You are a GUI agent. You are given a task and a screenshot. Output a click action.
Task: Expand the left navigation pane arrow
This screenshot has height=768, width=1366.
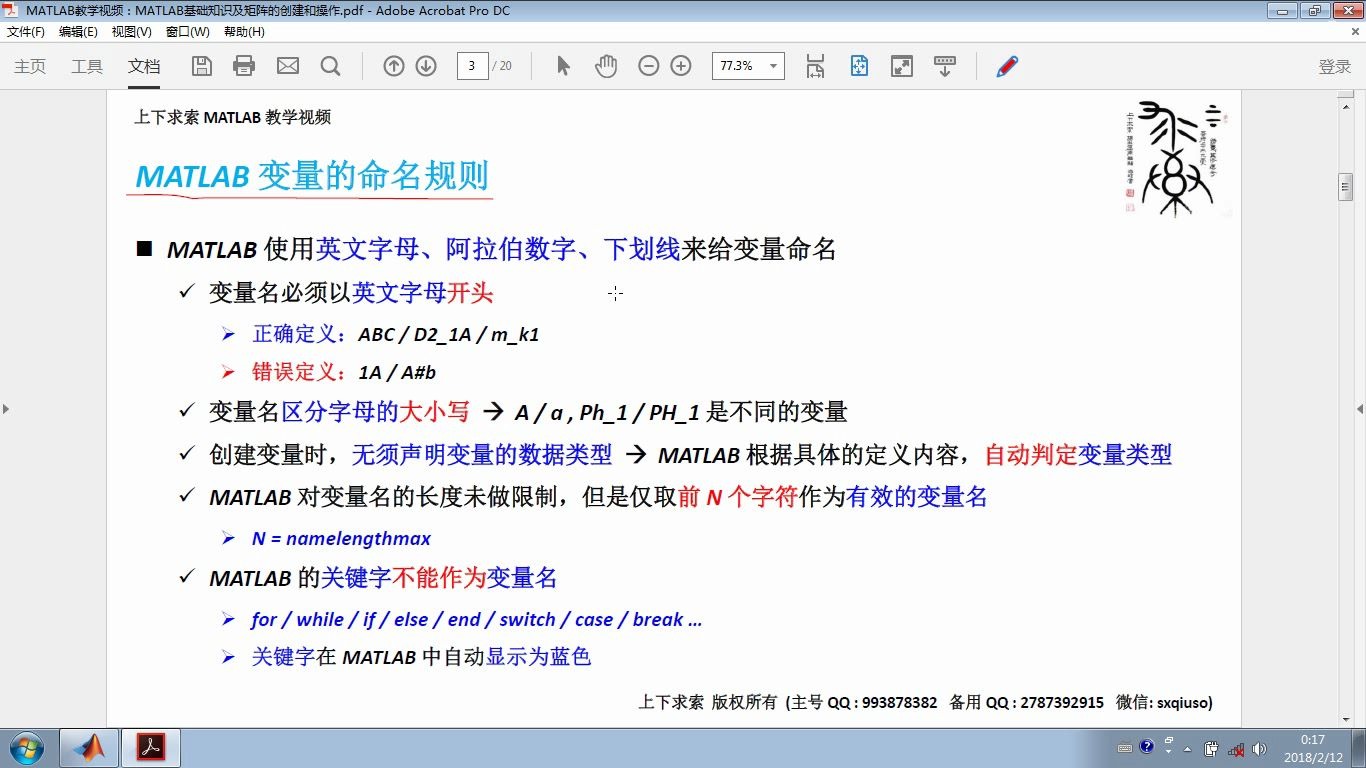(7, 408)
